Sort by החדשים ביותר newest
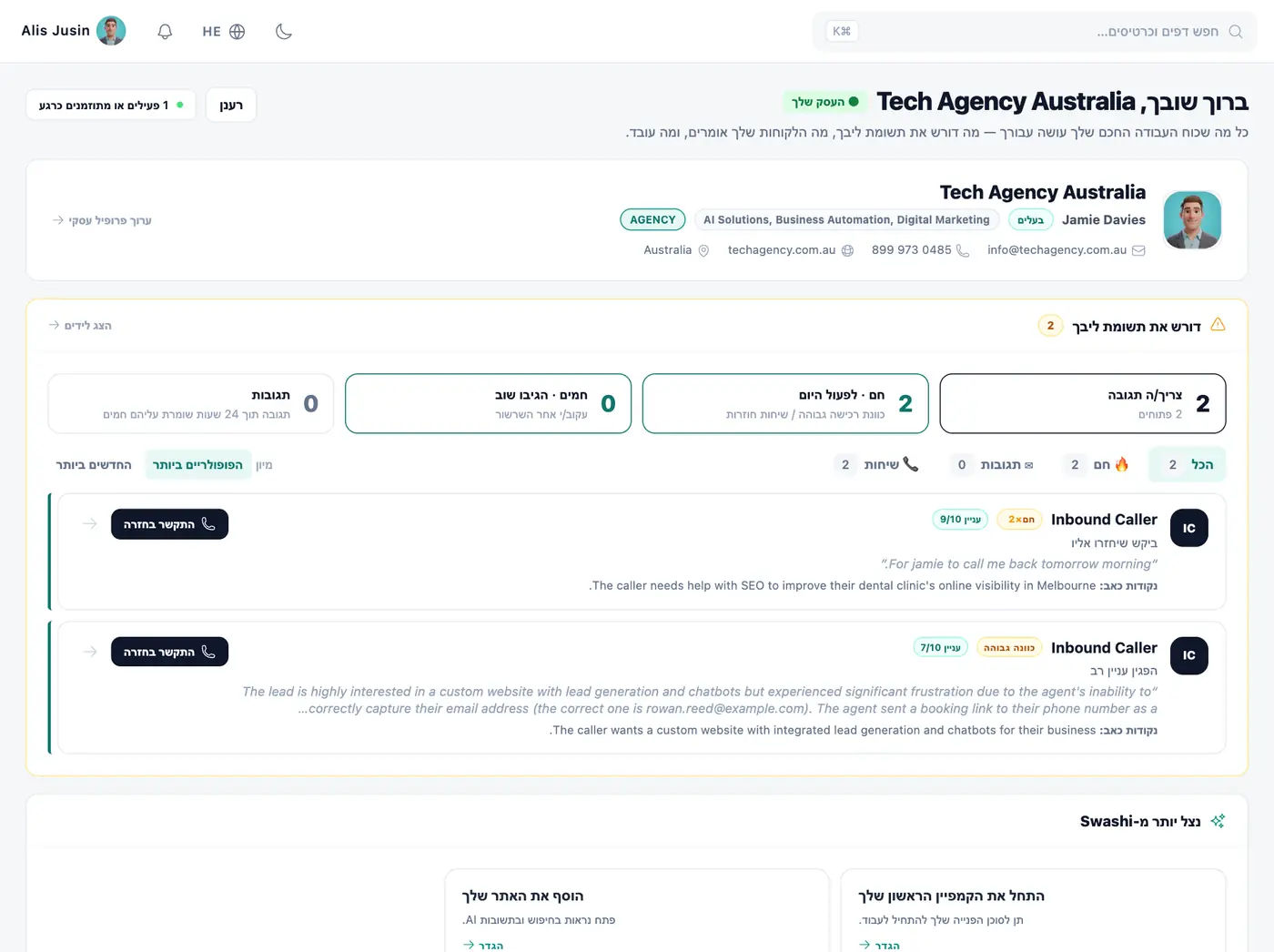This screenshot has width=1274, height=952. pyautogui.click(x=94, y=465)
